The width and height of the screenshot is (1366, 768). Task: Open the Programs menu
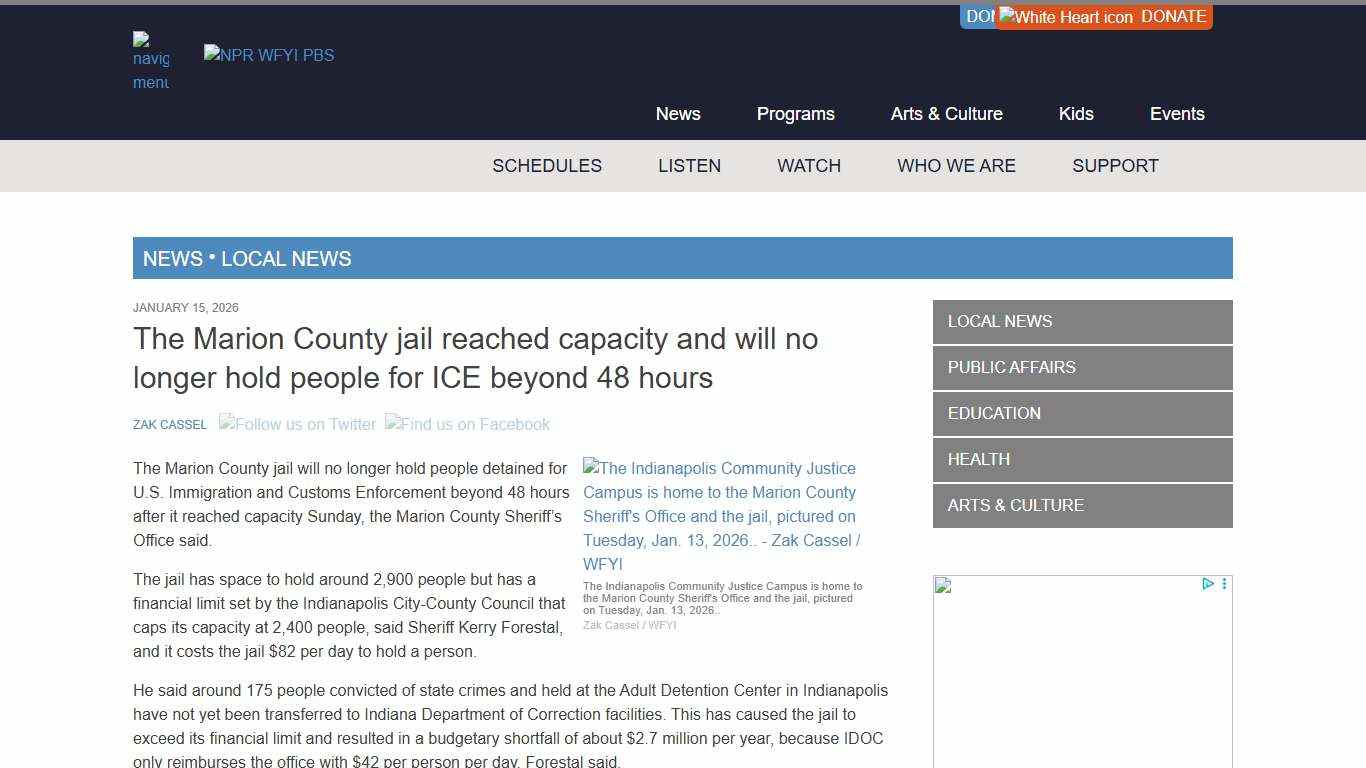pyautogui.click(x=795, y=114)
